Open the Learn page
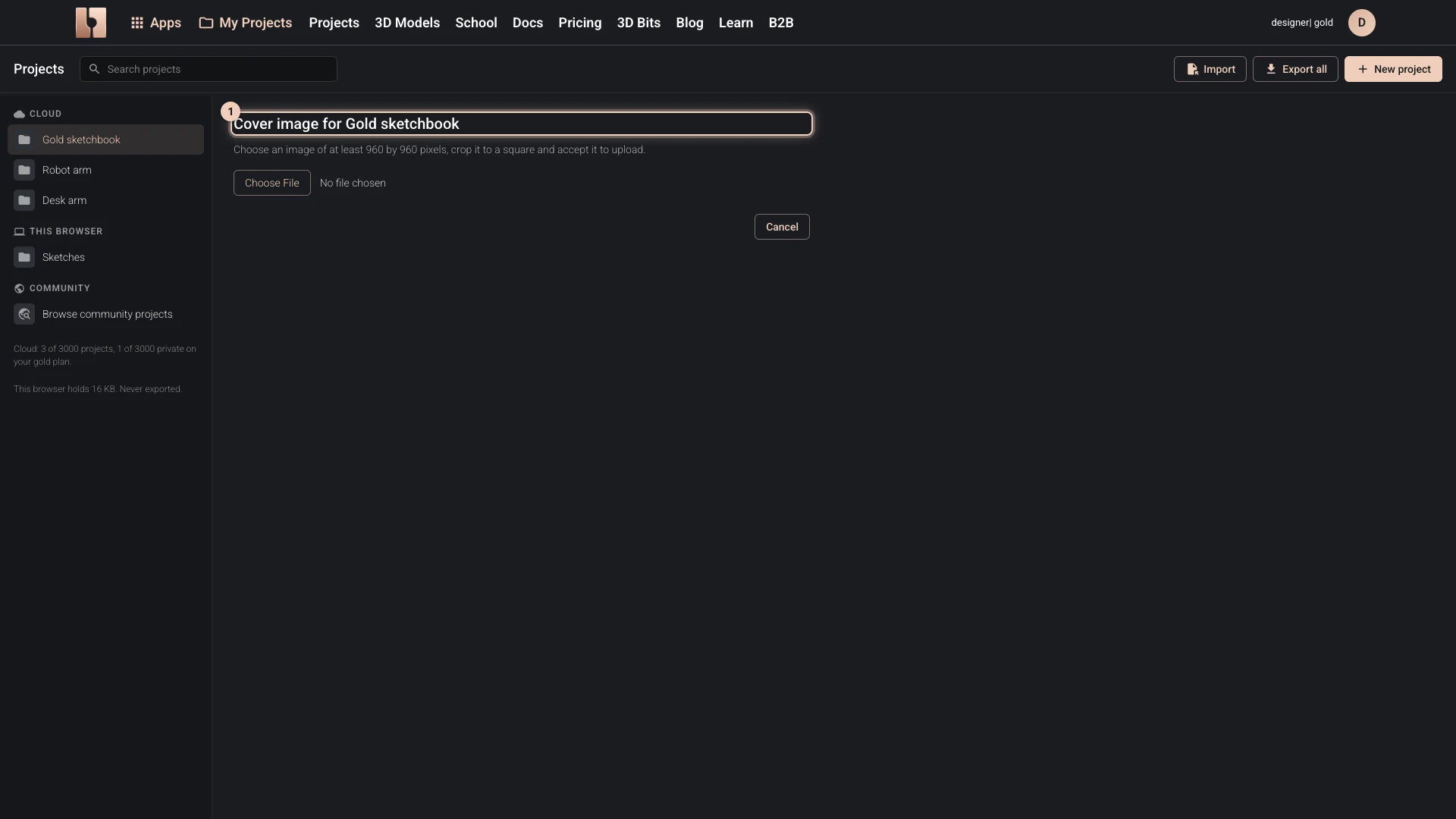The height and width of the screenshot is (819, 1456). [736, 23]
